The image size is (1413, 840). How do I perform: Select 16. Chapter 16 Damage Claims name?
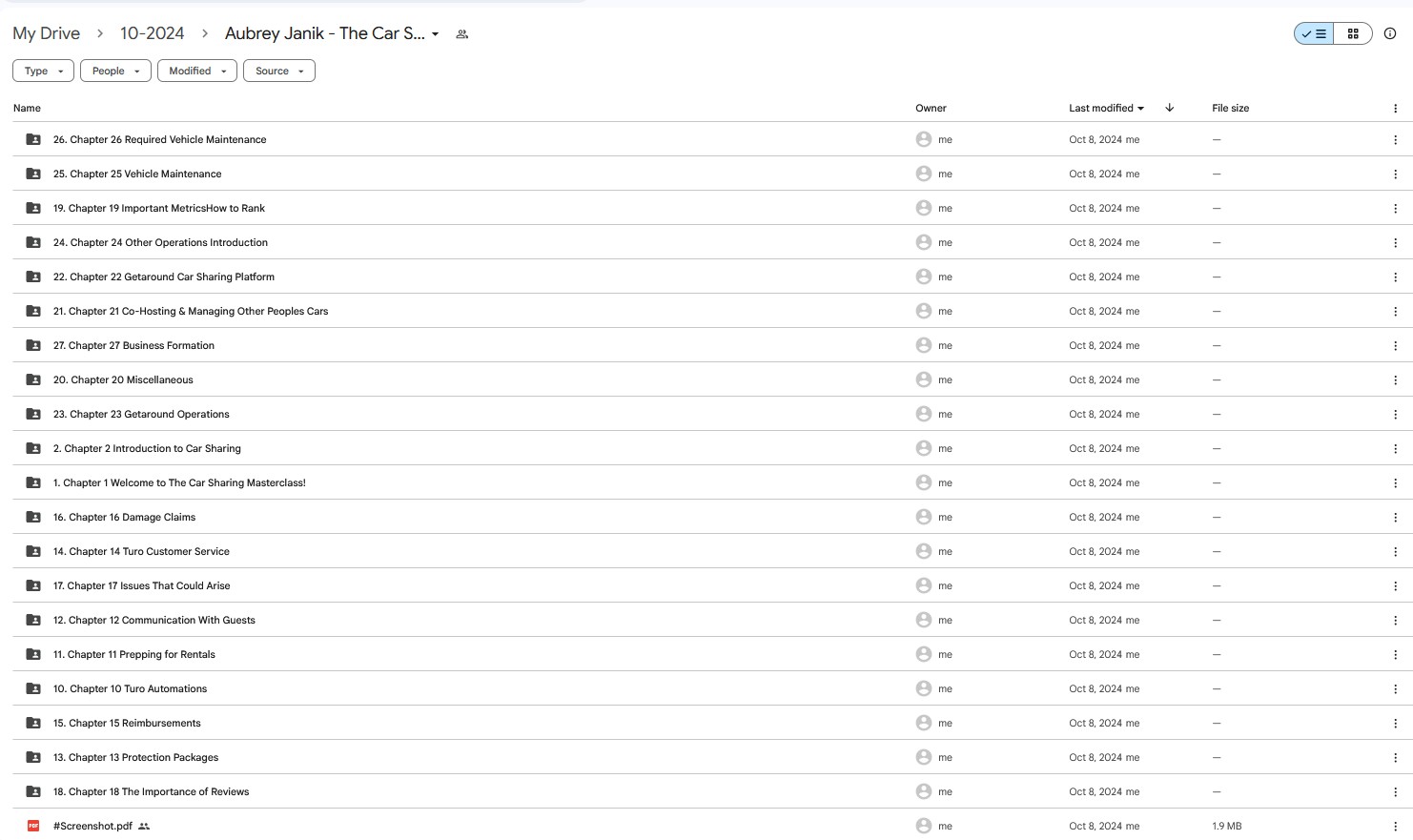pos(124,517)
